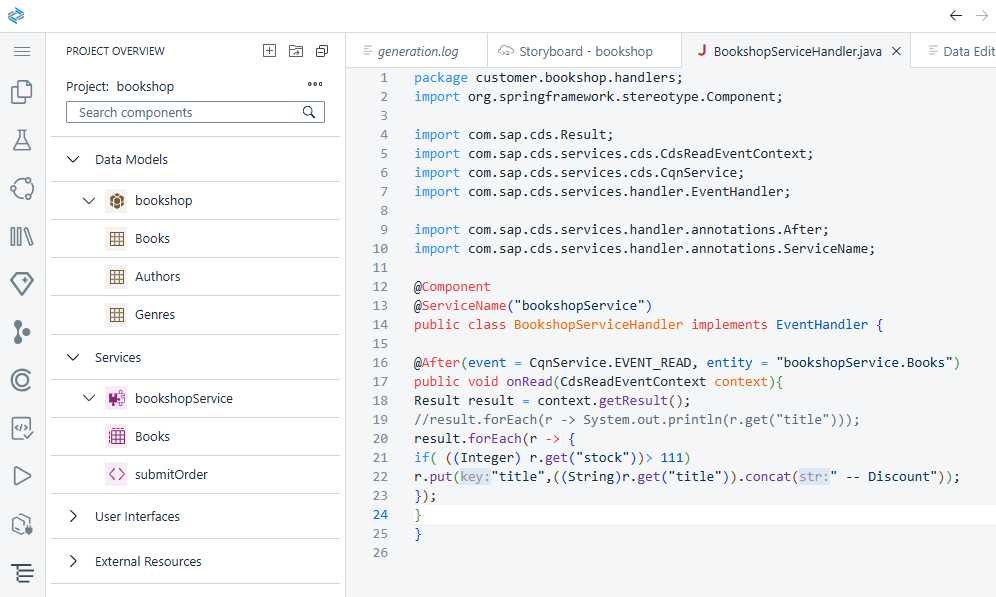996x597 pixels.
Task: Open the hamburger menu icon
Action: coord(22,51)
